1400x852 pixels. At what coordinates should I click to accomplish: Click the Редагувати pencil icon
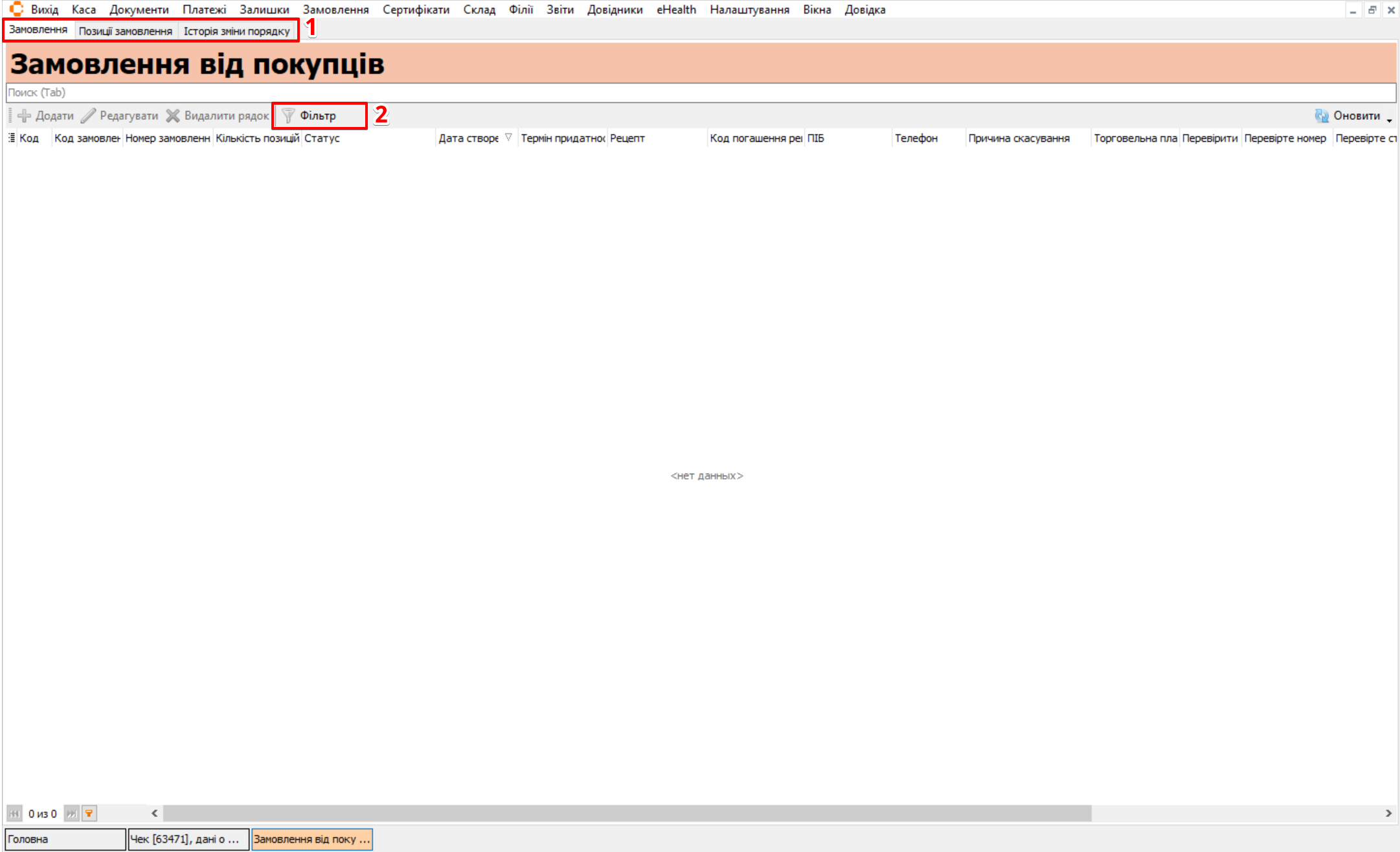pyautogui.click(x=89, y=115)
